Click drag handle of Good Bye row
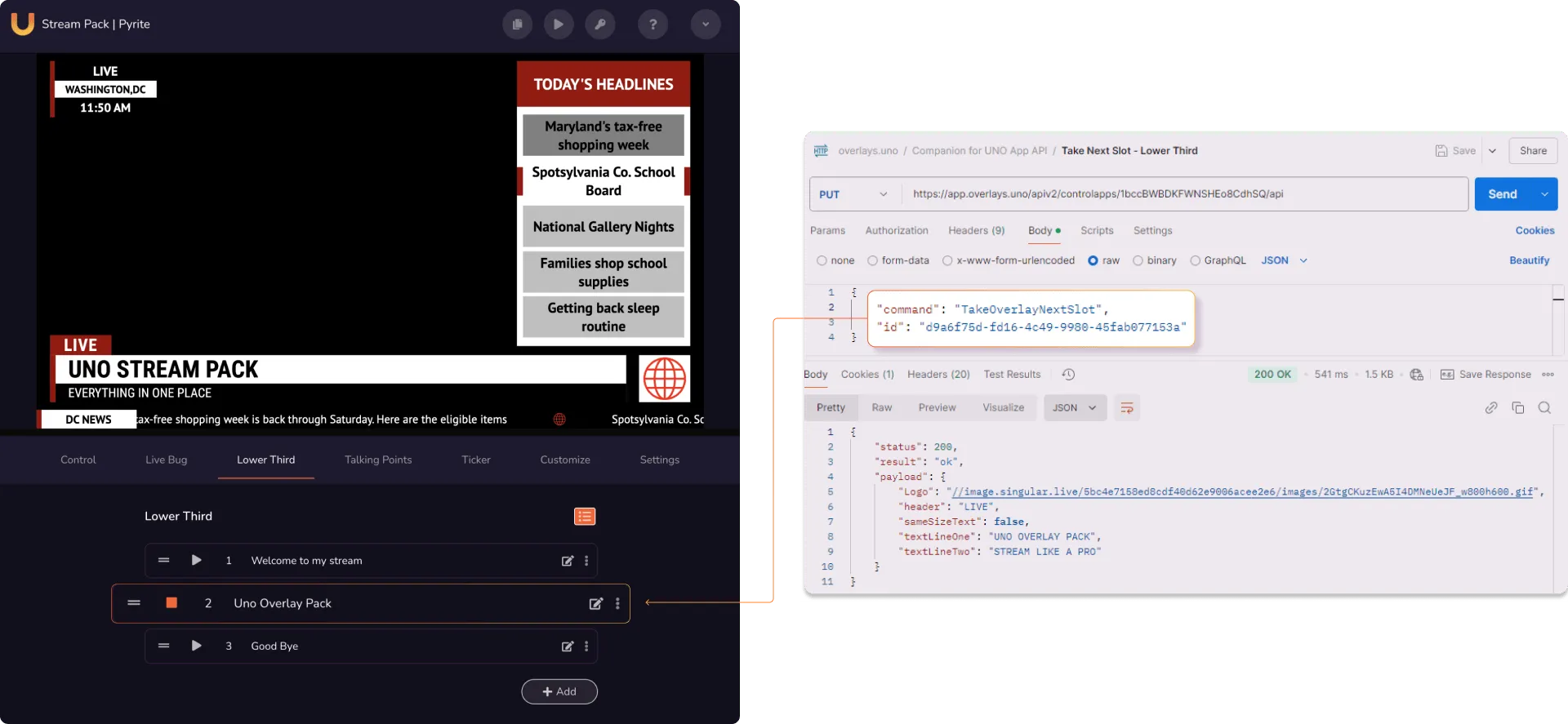This screenshot has width=1568, height=724. tap(163, 646)
